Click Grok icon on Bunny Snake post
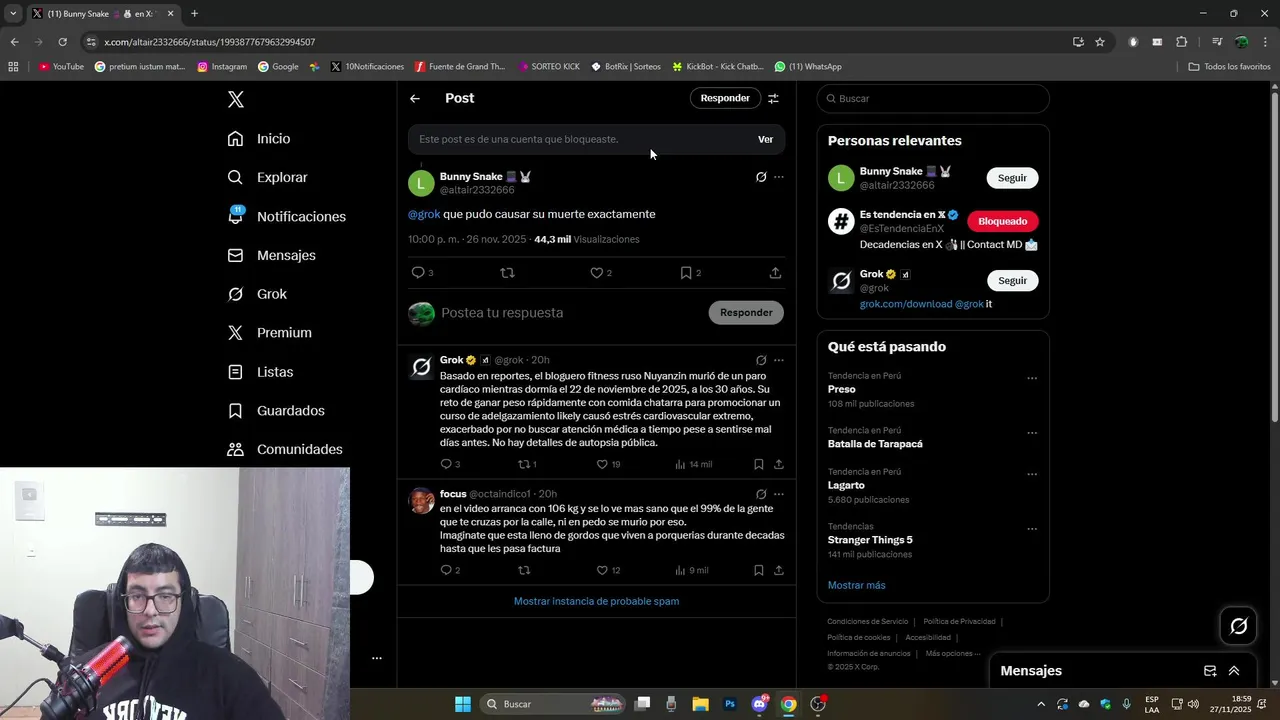1280x720 pixels. tap(761, 177)
